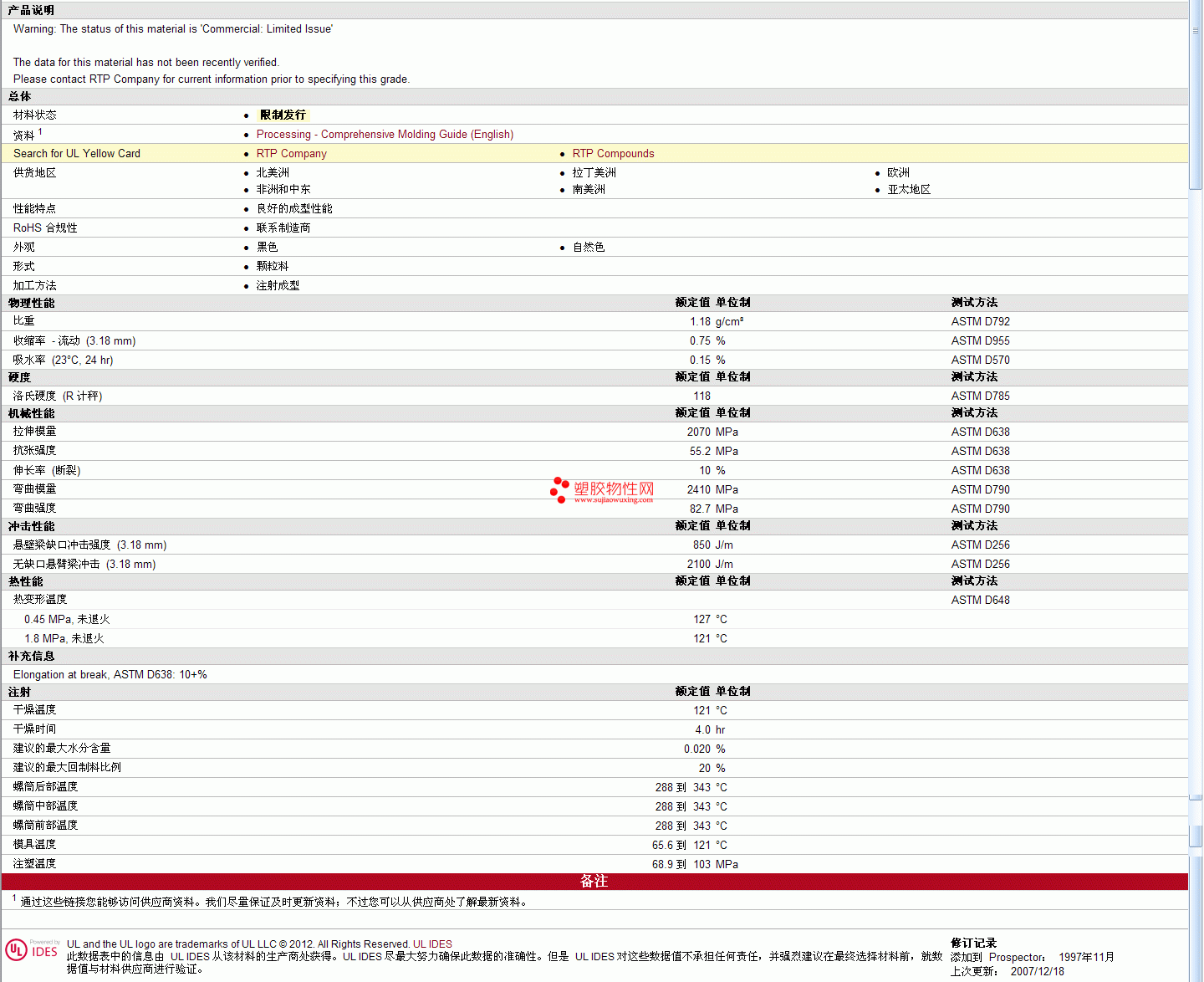
Task: Select the ASTM D785 hardness test method
Action: 980,396
